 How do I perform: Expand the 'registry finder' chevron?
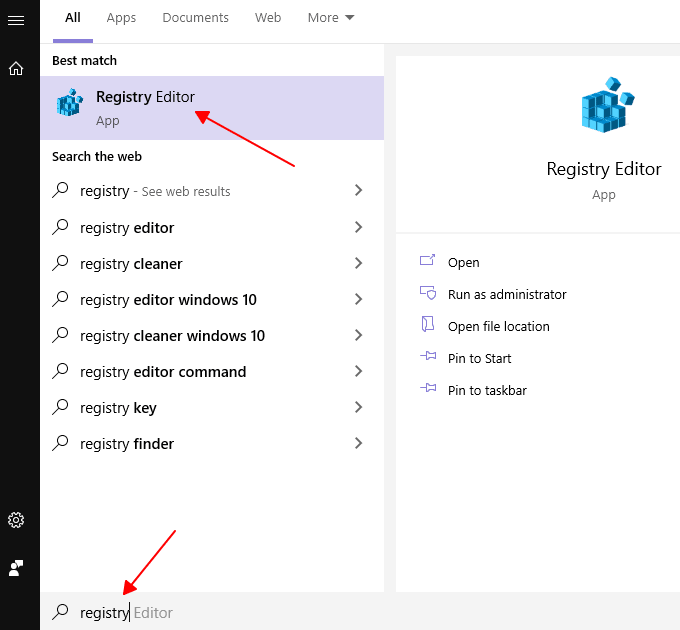pos(358,443)
